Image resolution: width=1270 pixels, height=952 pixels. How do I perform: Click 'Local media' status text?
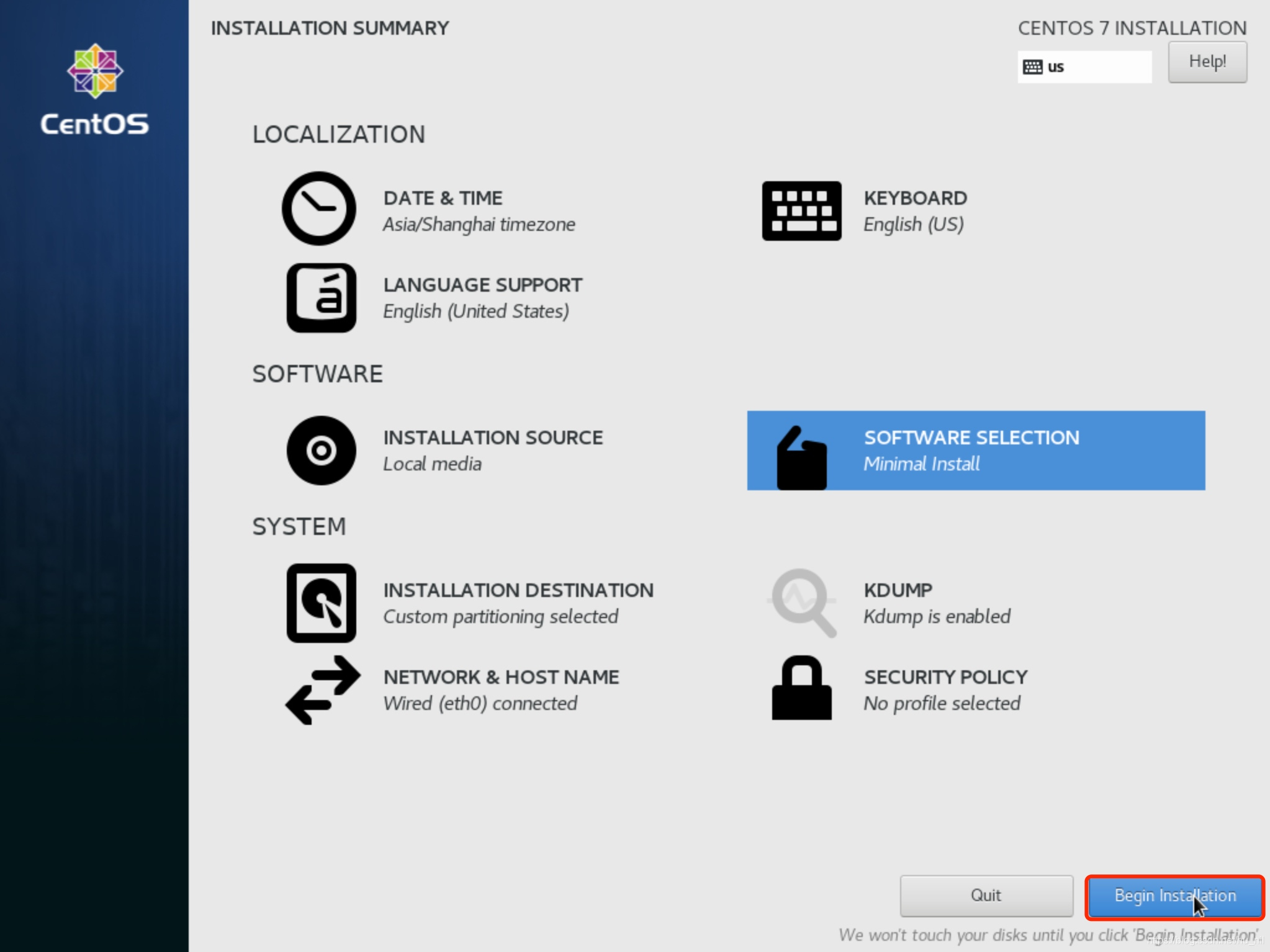[x=432, y=464]
